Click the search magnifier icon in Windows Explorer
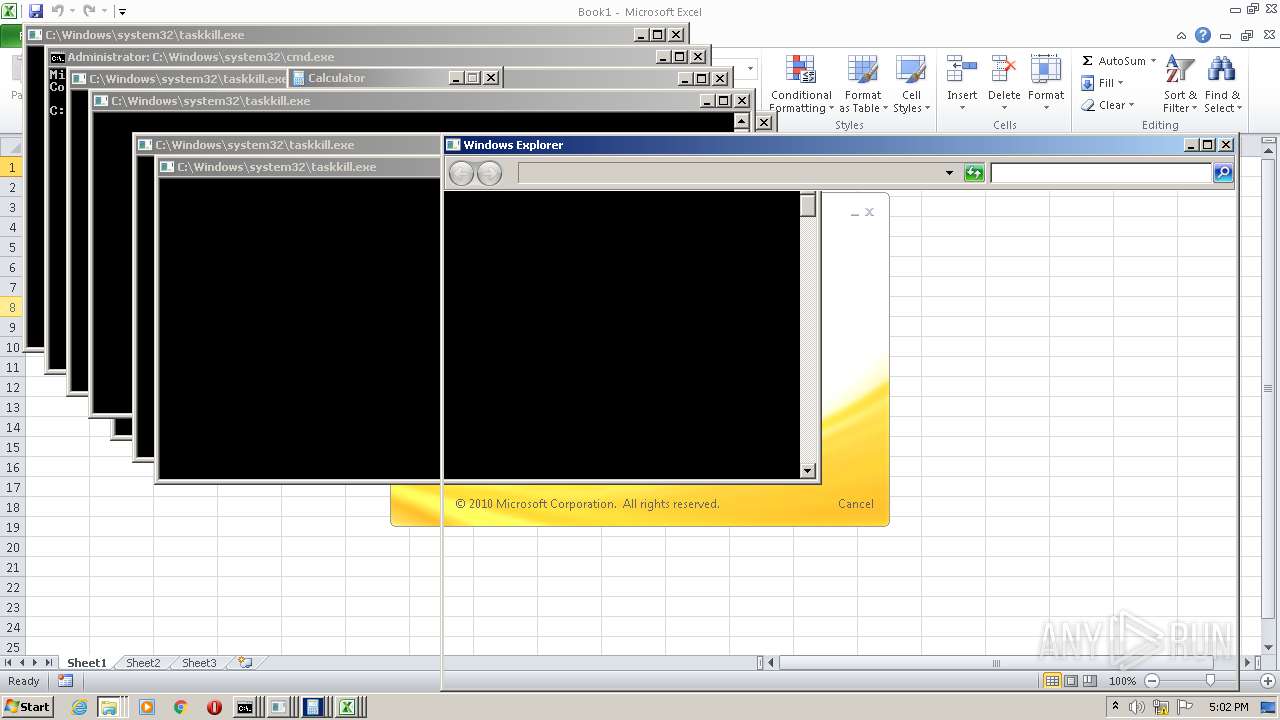1280x720 pixels. click(1222, 173)
